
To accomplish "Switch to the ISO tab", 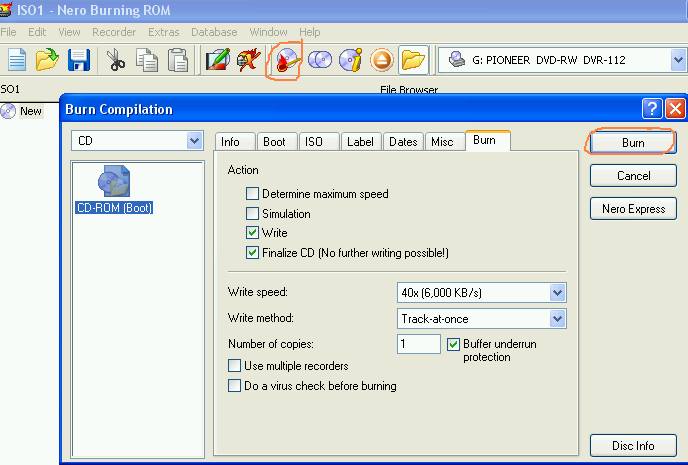I will click(319, 142).
